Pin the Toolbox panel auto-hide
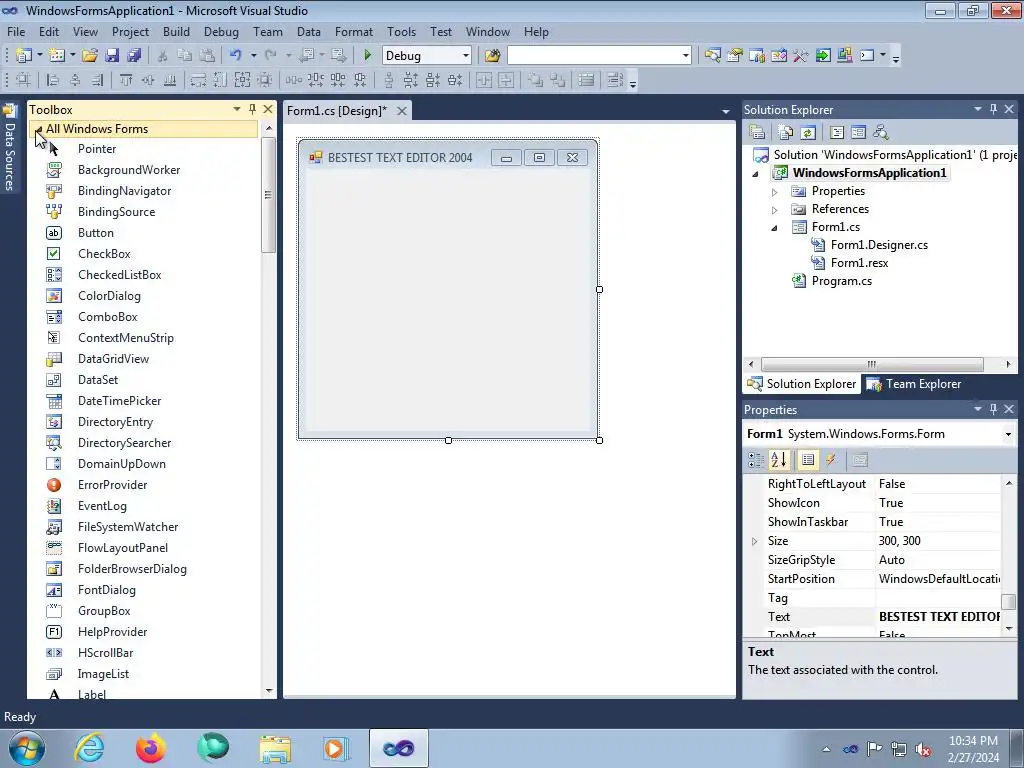This screenshot has width=1024, height=768. pos(253,109)
